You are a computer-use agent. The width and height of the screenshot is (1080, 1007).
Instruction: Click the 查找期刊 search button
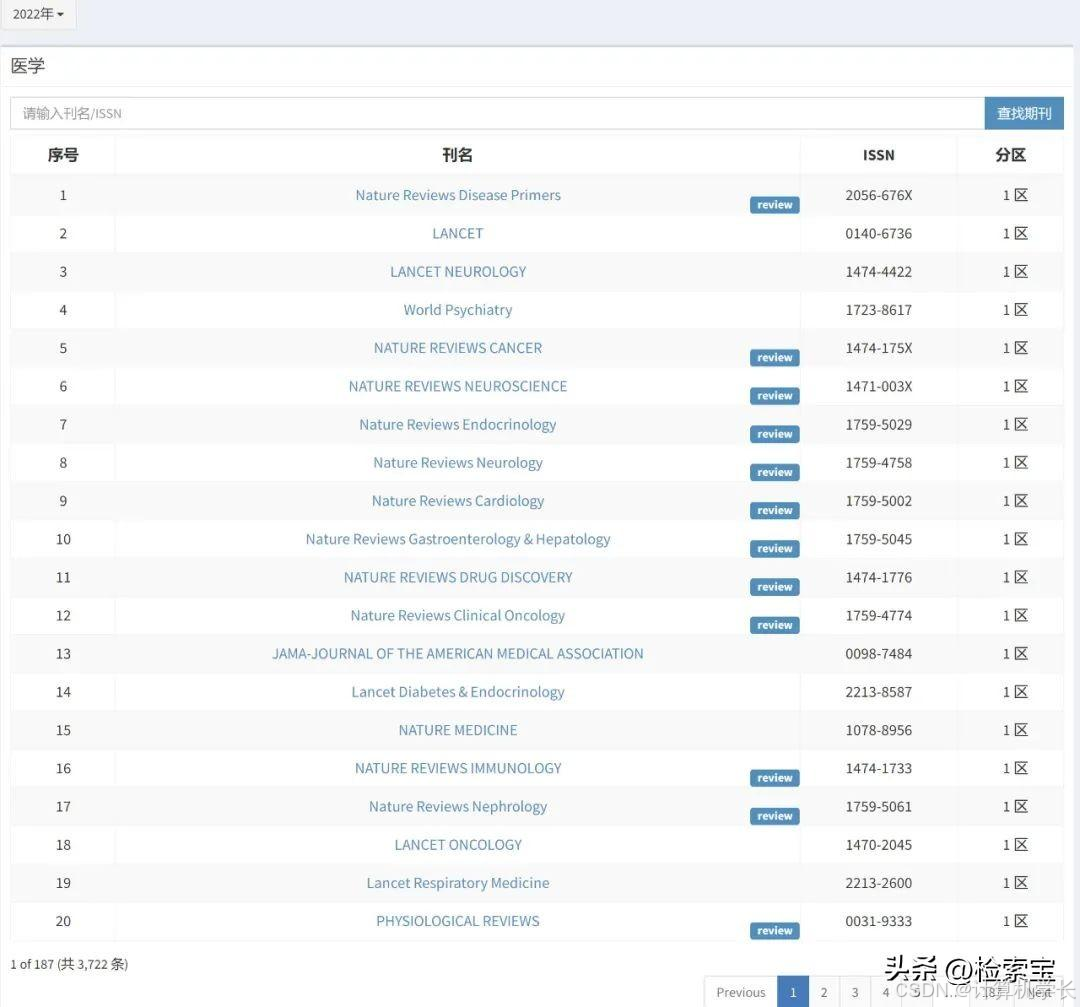(1024, 113)
